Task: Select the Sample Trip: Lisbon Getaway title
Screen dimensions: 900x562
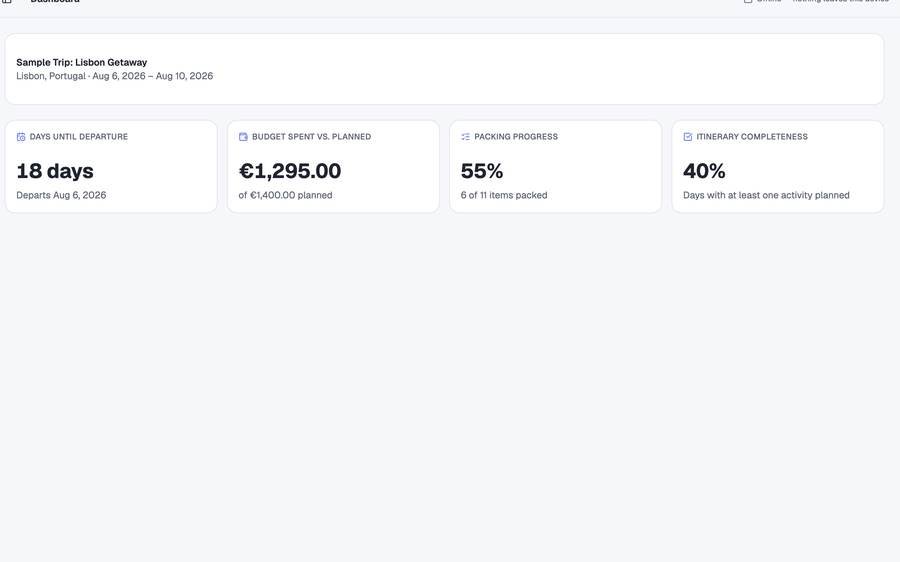Action: (x=82, y=63)
